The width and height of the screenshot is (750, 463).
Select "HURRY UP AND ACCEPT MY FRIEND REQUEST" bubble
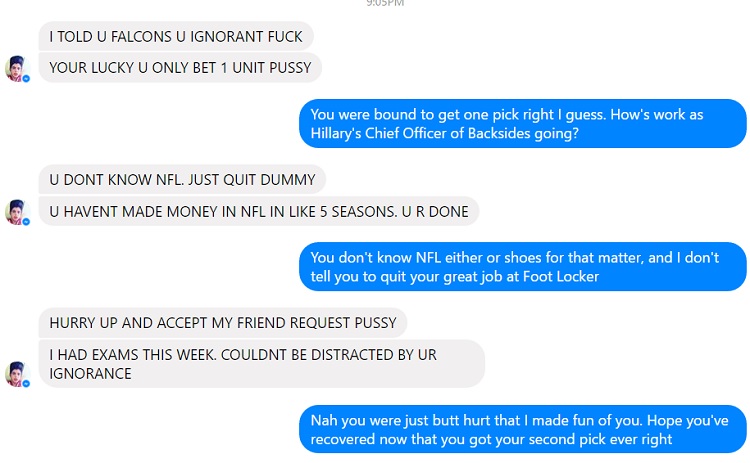tap(223, 323)
